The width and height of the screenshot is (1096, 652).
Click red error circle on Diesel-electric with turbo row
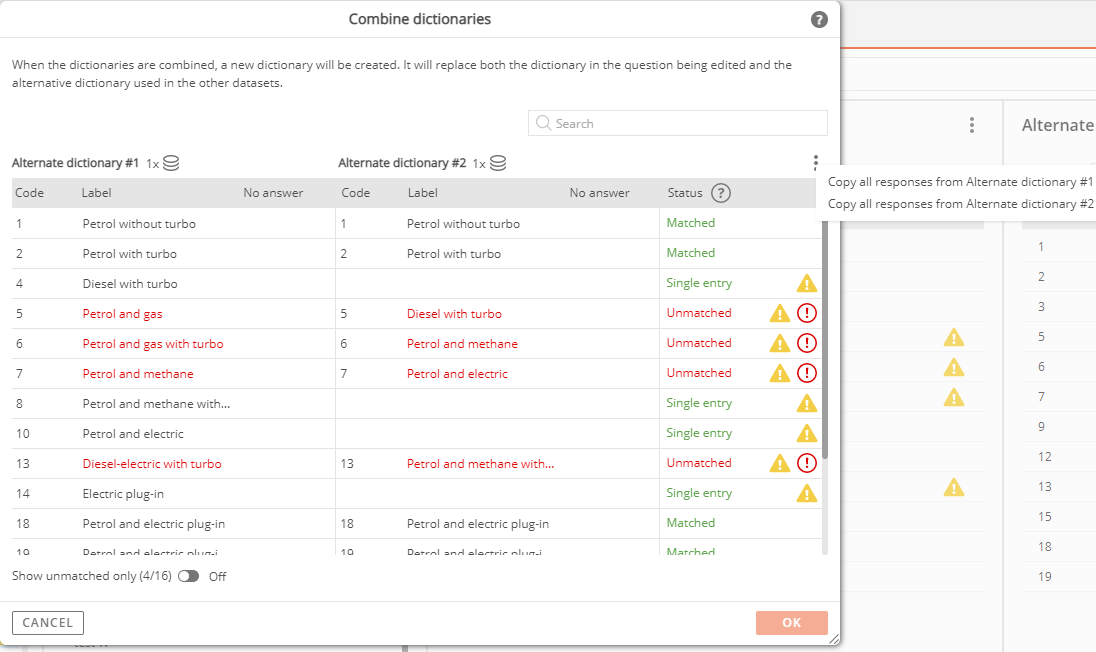[807, 463]
